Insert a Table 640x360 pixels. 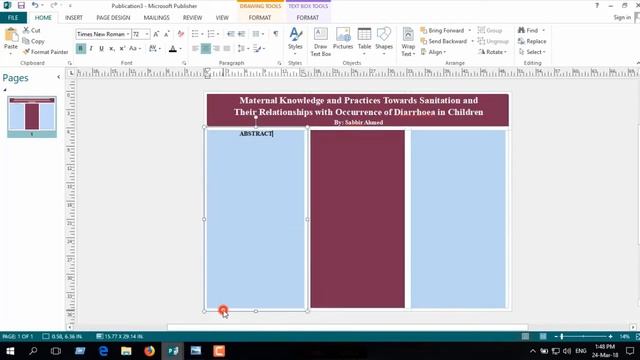pos(364,41)
